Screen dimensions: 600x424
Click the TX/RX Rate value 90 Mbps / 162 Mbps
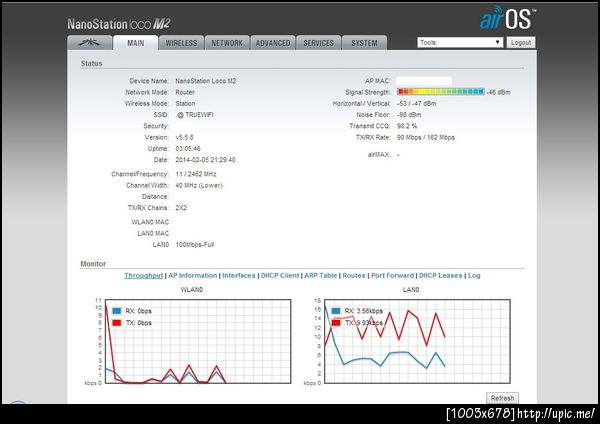(x=426, y=137)
